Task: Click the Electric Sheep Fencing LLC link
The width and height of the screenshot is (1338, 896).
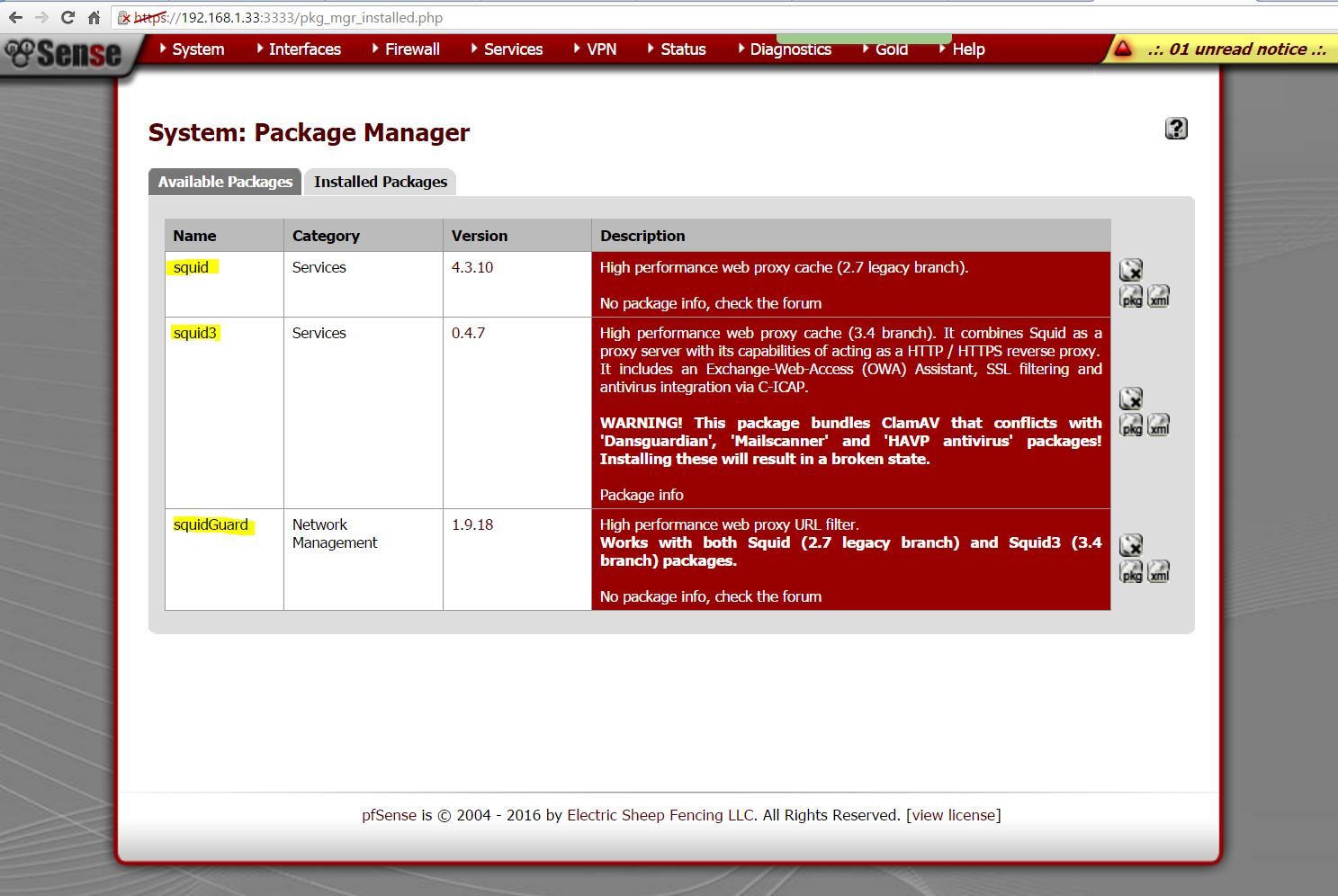Action: pyautogui.click(x=661, y=815)
